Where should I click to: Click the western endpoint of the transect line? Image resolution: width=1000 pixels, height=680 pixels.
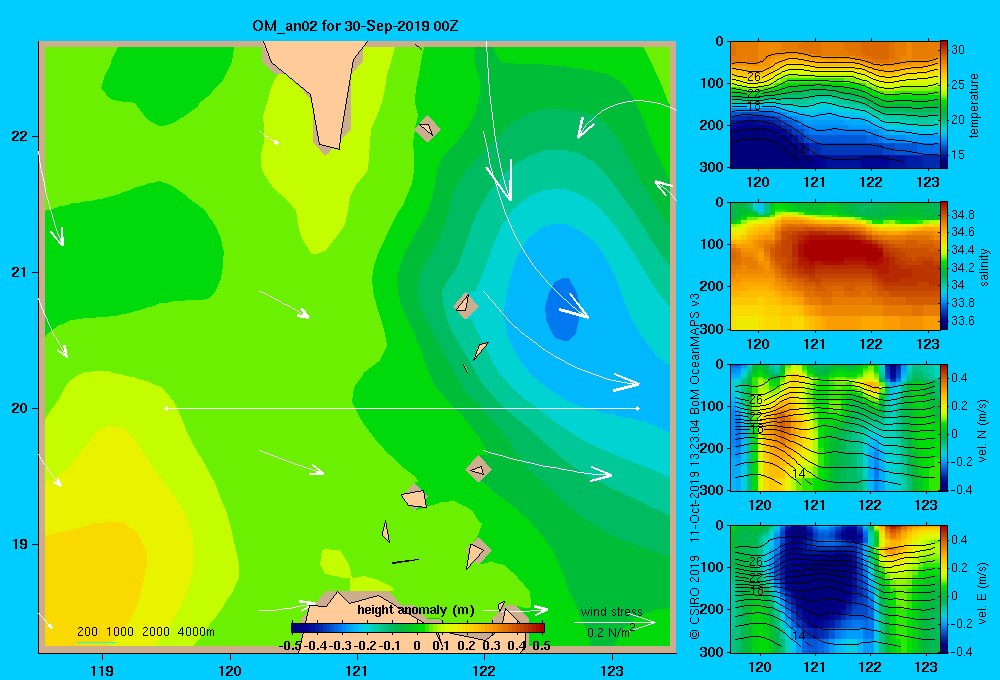(x=166, y=408)
